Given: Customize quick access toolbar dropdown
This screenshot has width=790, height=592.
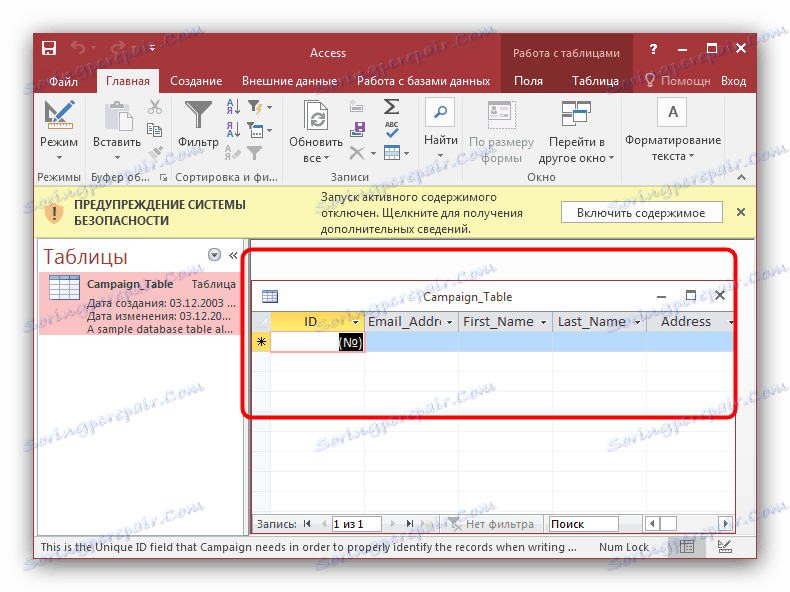Looking at the screenshot, I should (x=152, y=48).
